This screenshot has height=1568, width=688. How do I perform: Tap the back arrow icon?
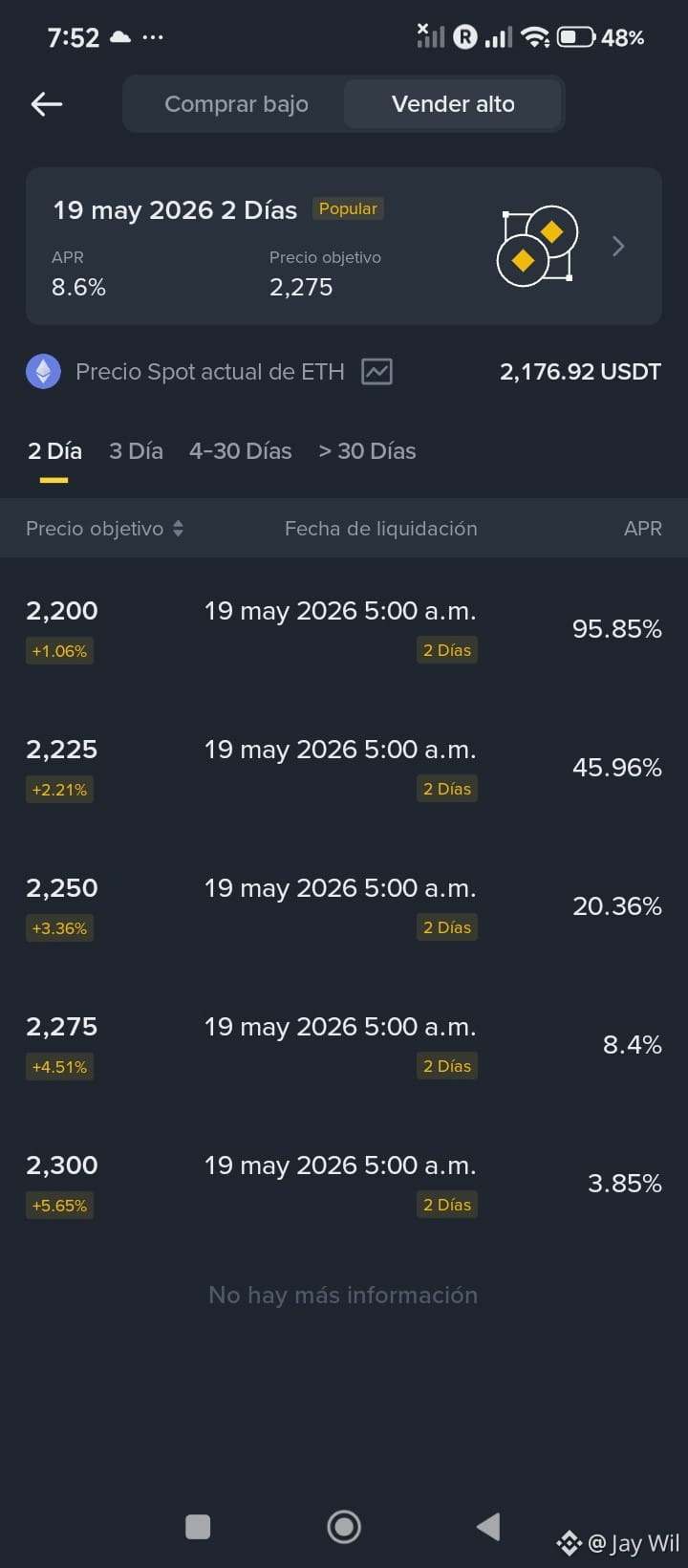(x=47, y=104)
